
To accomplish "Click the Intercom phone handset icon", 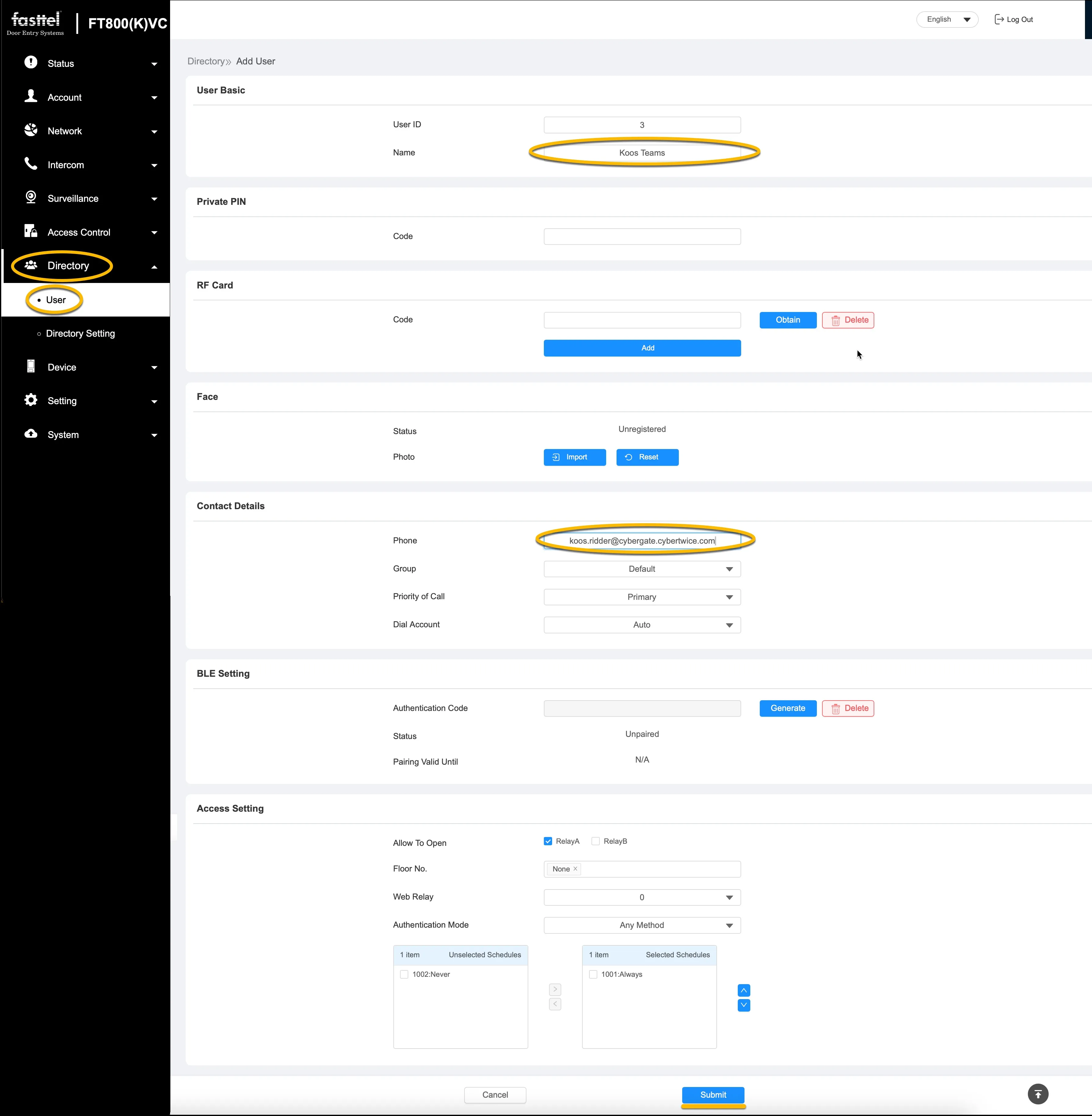I will (31, 164).
